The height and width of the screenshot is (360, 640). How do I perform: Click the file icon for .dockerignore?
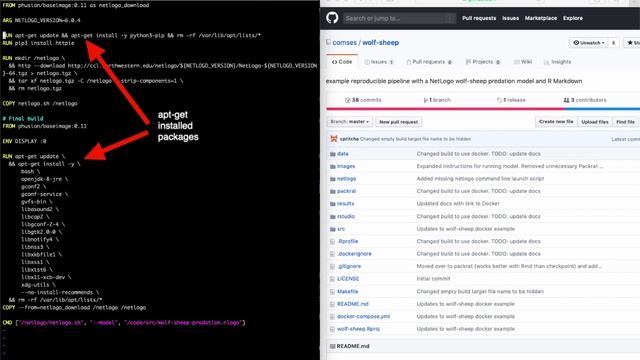pyautogui.click(x=332, y=254)
